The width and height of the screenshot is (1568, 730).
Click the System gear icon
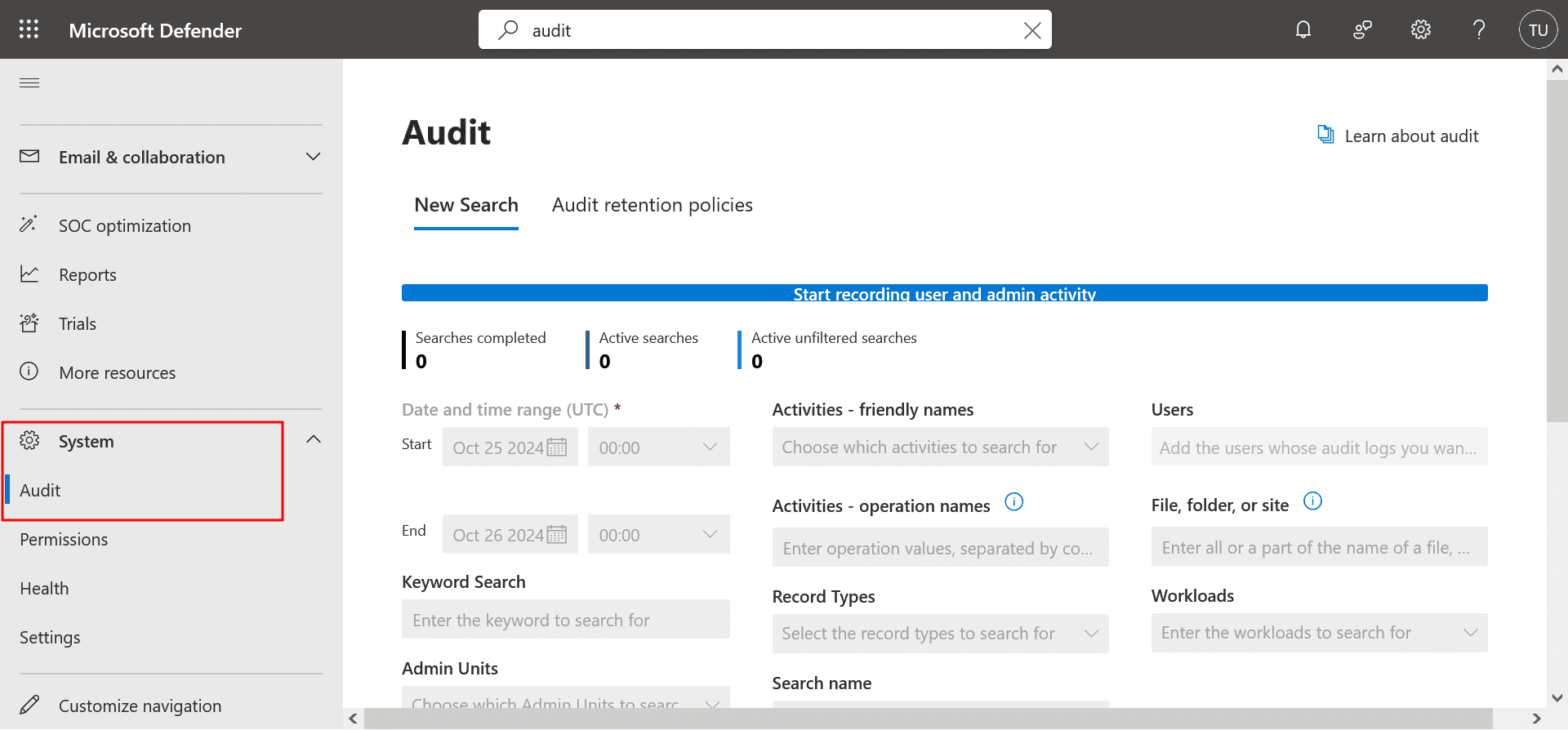(x=29, y=440)
